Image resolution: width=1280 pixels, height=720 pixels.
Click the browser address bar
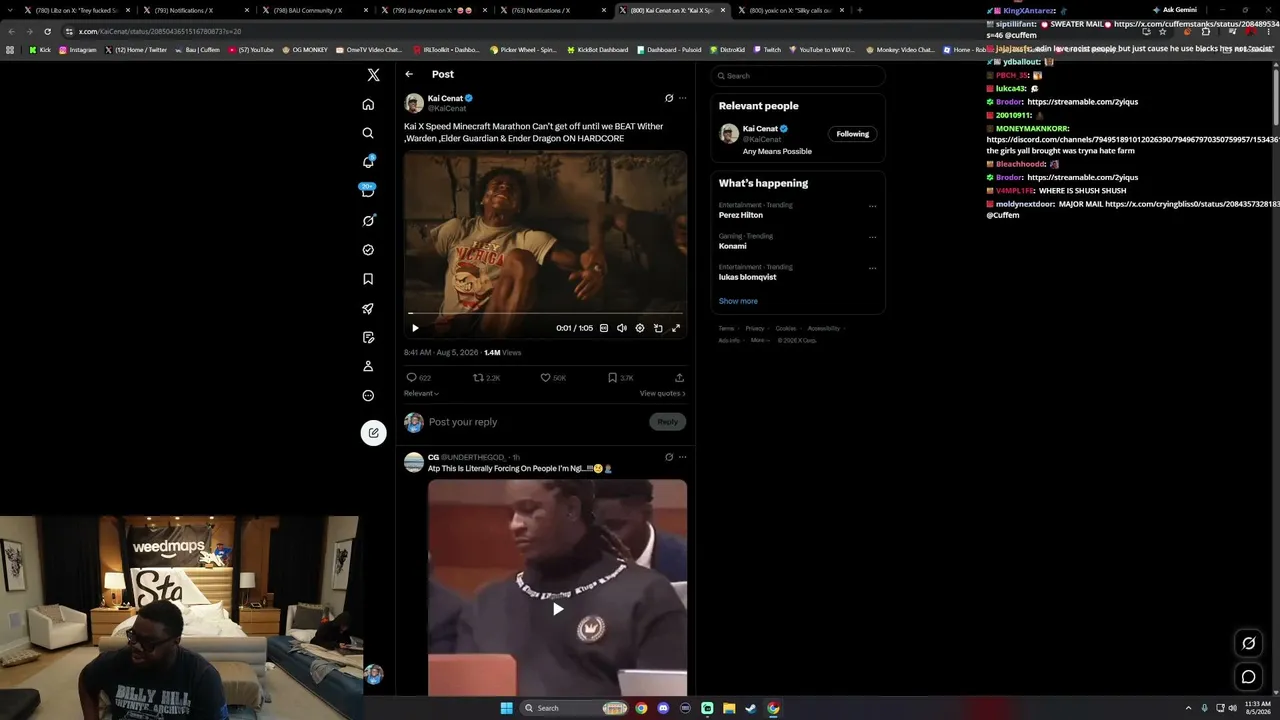pyautogui.click(x=600, y=31)
